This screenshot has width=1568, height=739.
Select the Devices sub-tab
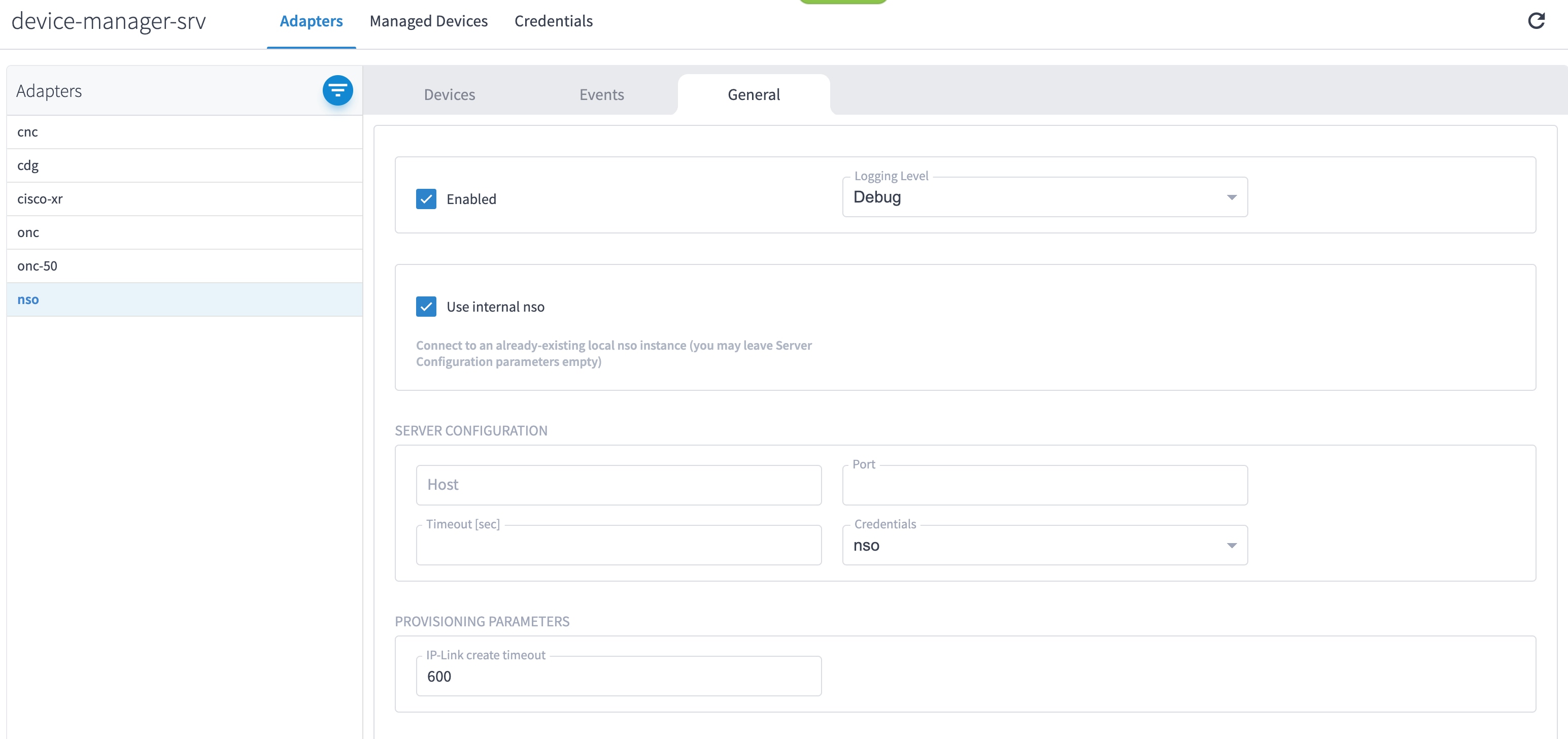[450, 94]
